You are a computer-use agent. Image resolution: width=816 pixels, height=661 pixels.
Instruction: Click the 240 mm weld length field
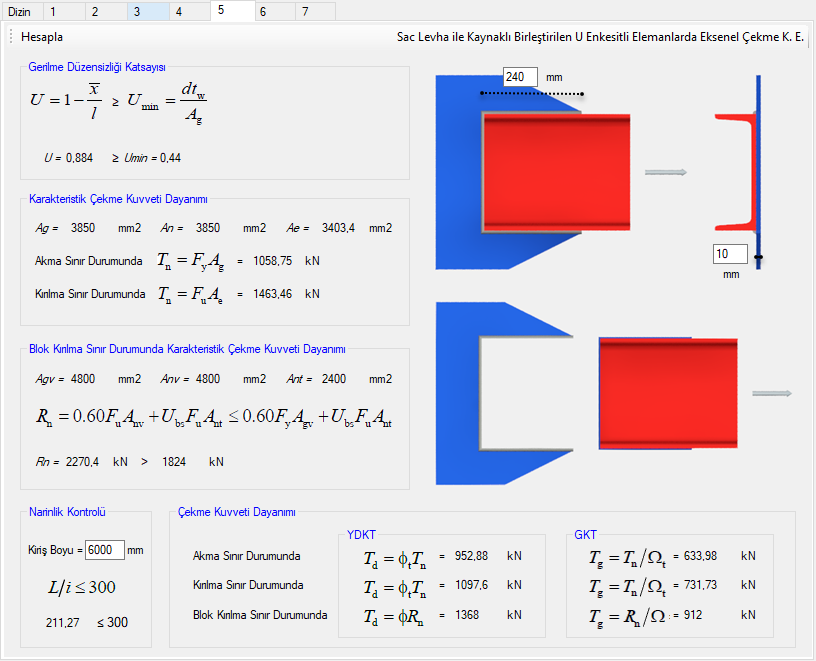pyautogui.click(x=520, y=77)
